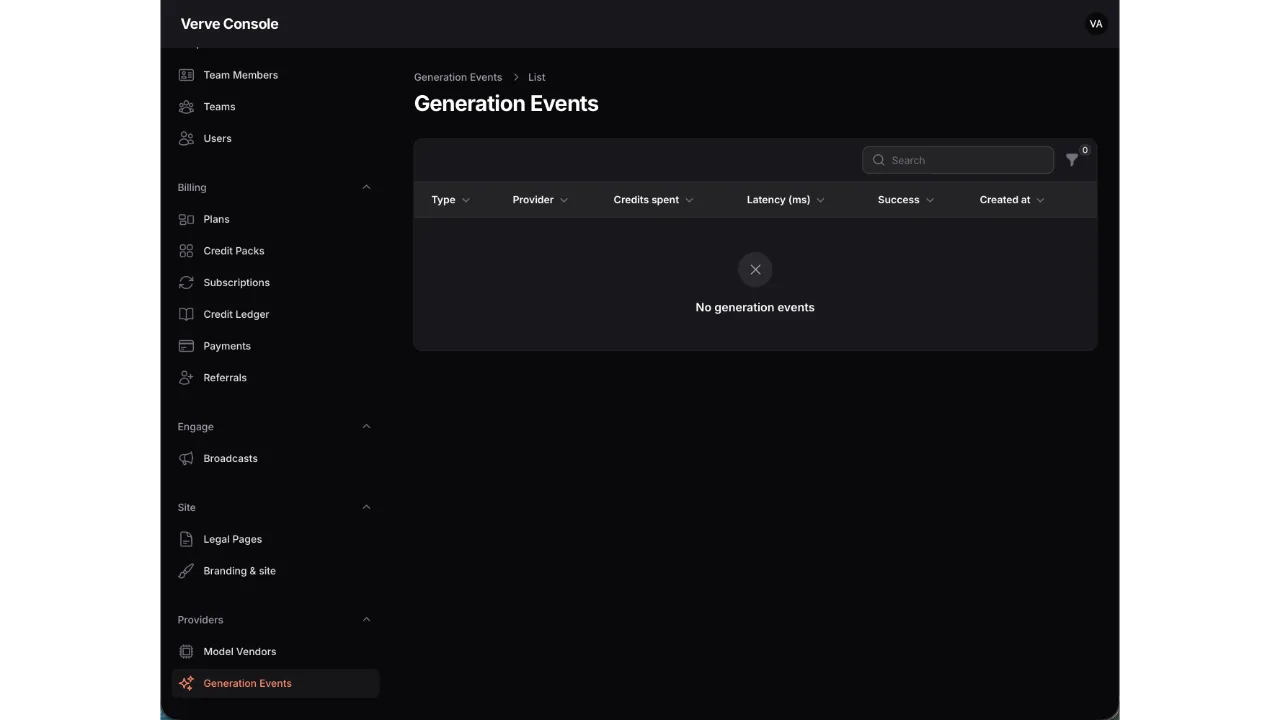Click the Generation Events breadcrumb link
The image size is (1280, 720).
458,77
